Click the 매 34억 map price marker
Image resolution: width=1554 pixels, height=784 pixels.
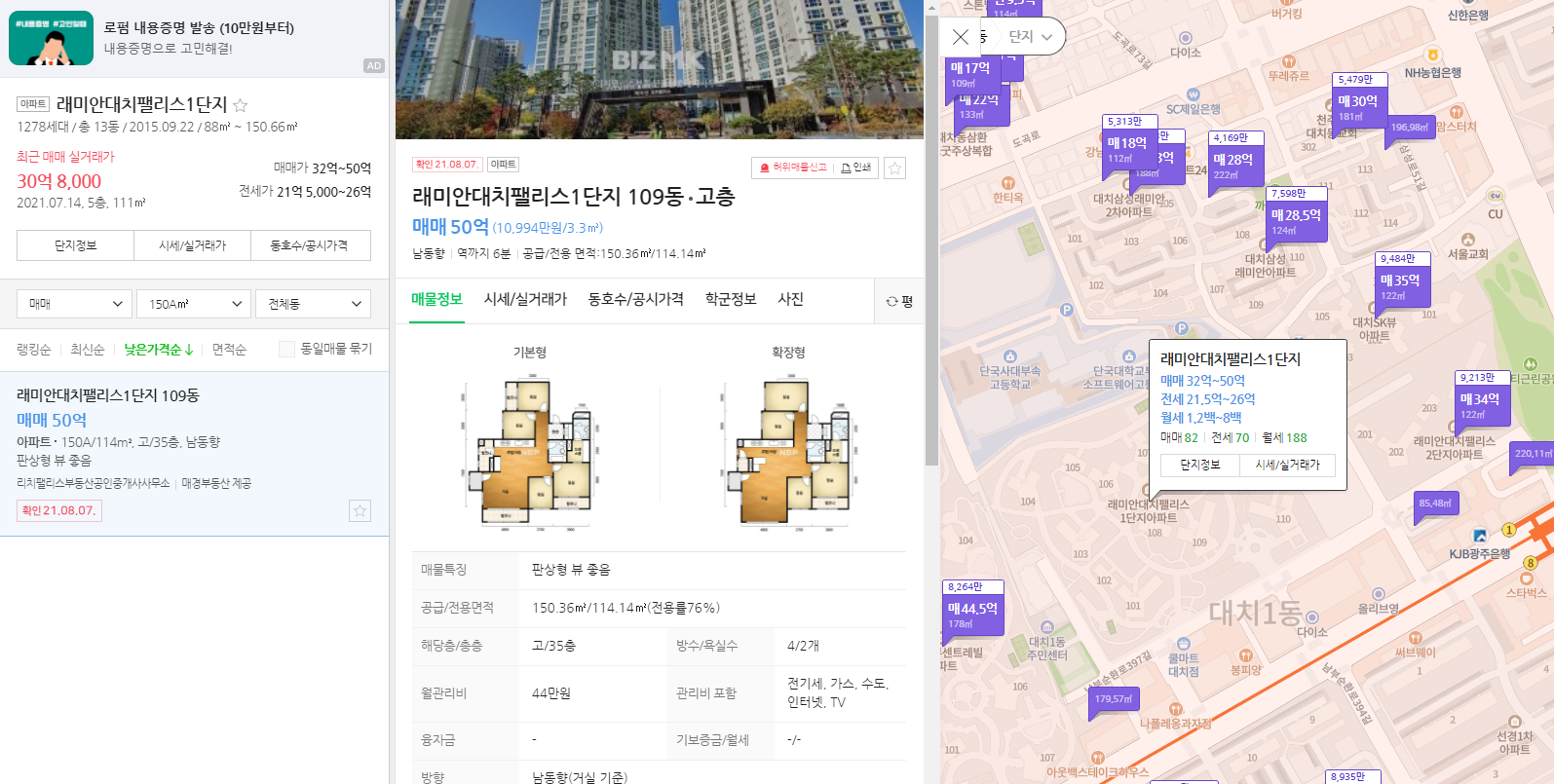click(1480, 399)
